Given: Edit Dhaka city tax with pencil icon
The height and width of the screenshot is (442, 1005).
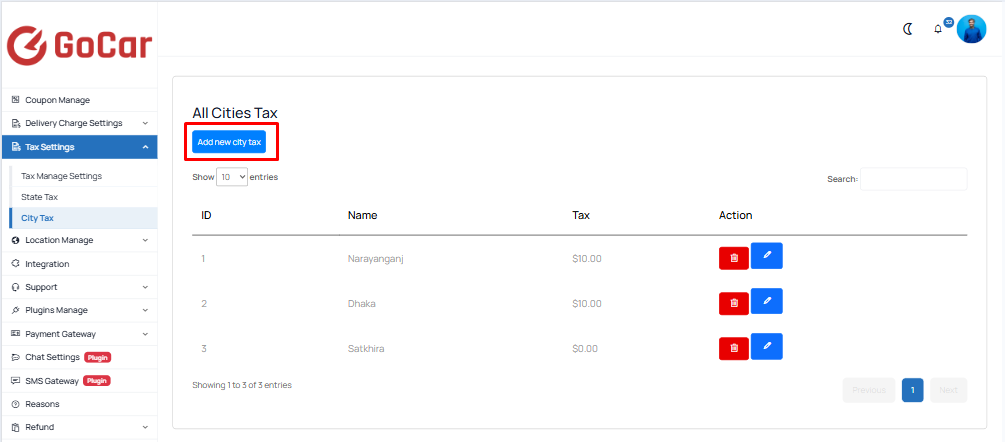Looking at the screenshot, I should coord(767,301).
